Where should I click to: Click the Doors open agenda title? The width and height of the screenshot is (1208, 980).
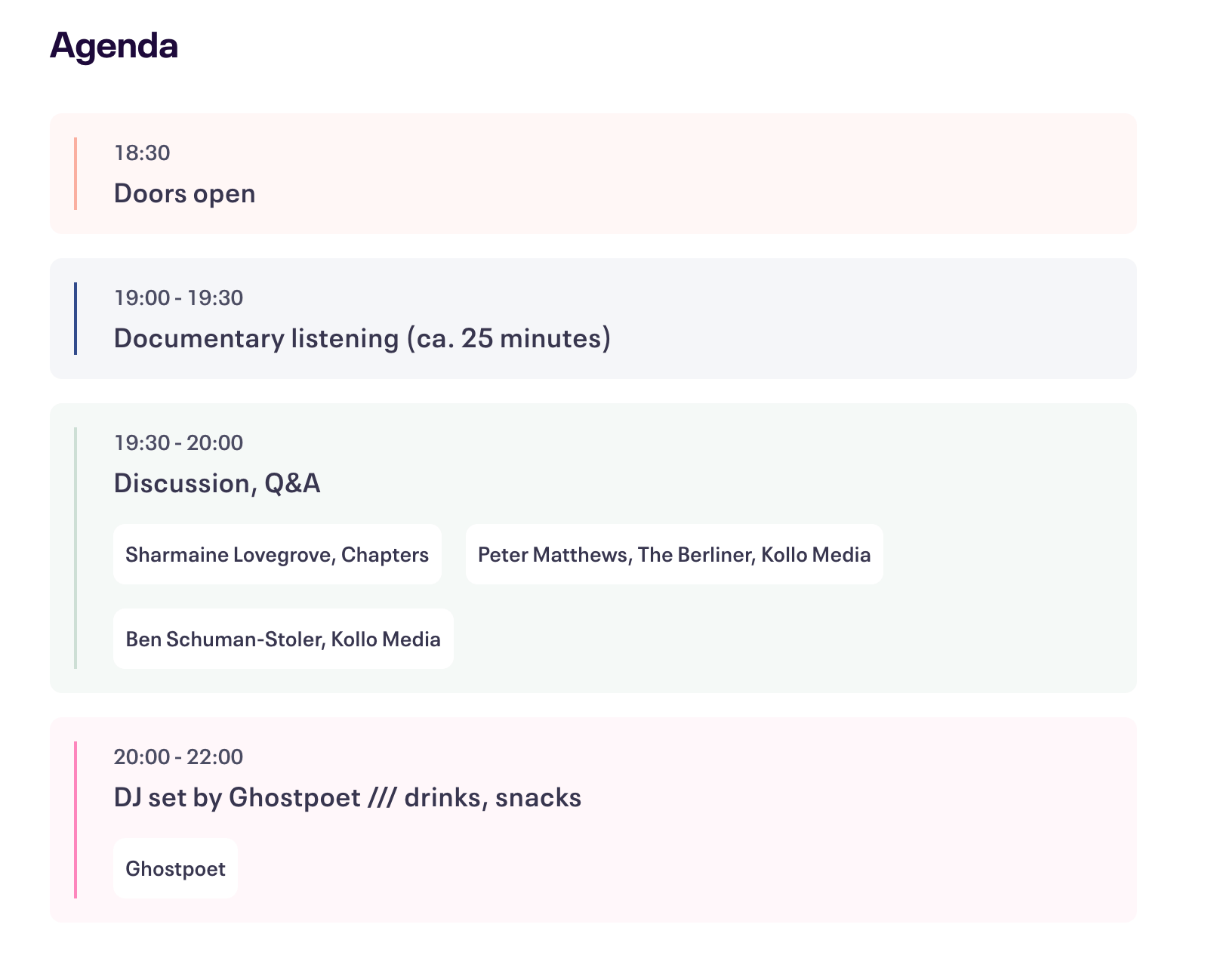tap(184, 193)
